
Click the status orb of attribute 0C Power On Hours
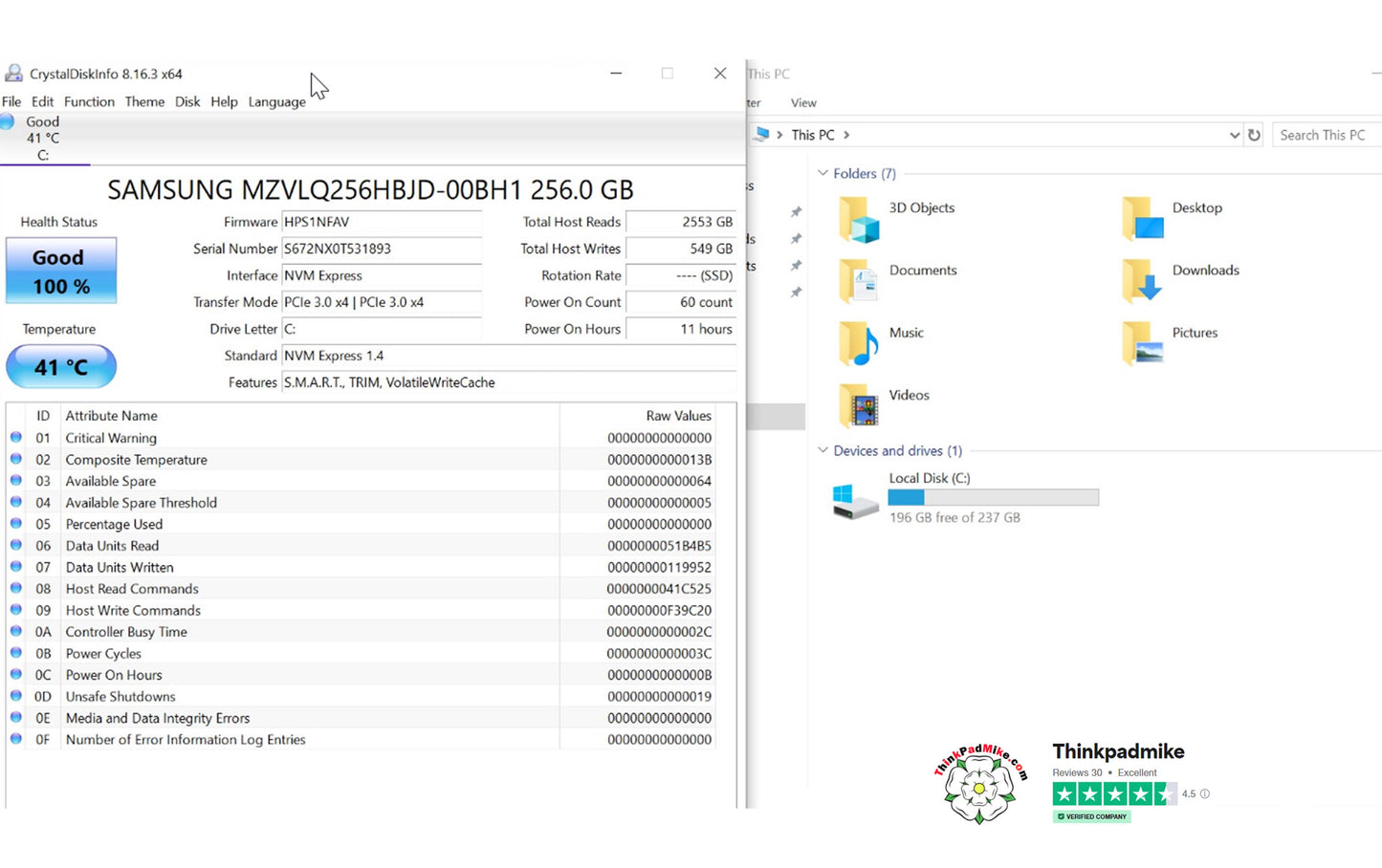pyautogui.click(x=16, y=674)
